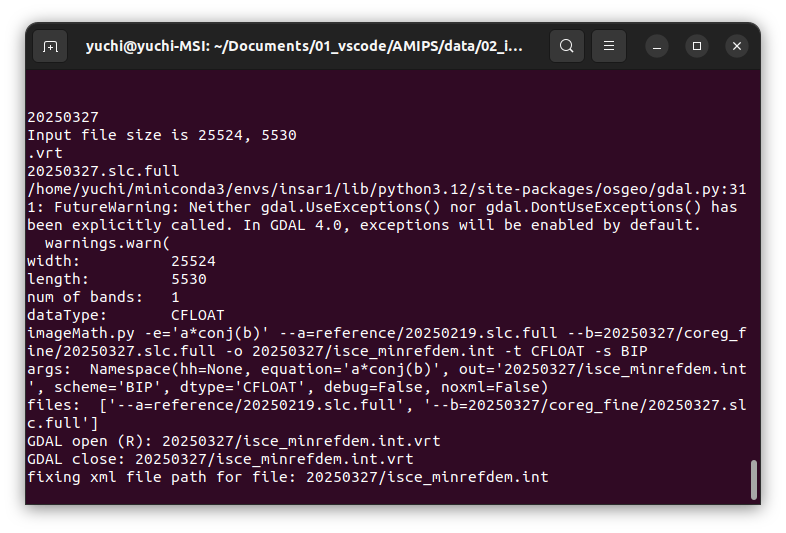Open the terminal search tool
Image resolution: width=786 pixels, height=533 pixels.
566,46
